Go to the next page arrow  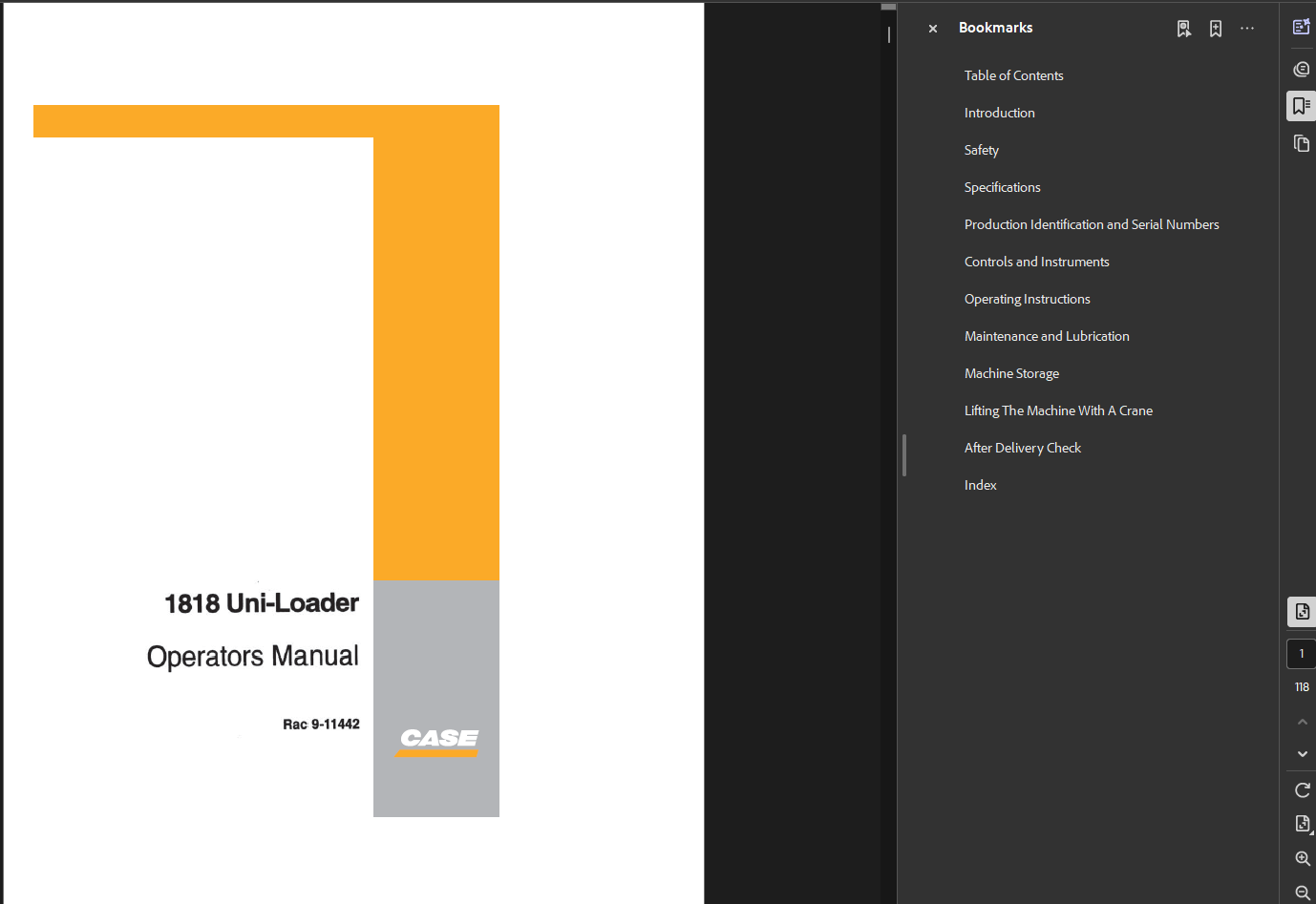click(1302, 754)
